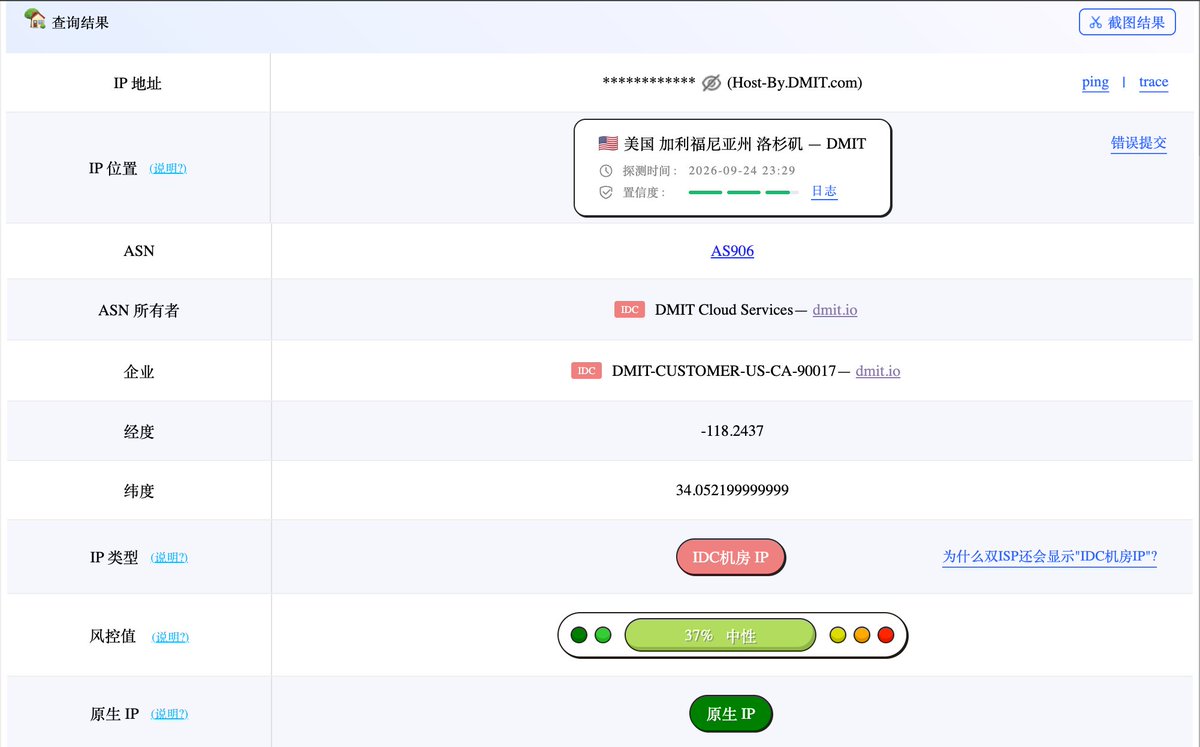Image resolution: width=1200 pixels, height=747 pixels.
Task: Click the yellow risk indicator dot
Action: tap(838, 635)
